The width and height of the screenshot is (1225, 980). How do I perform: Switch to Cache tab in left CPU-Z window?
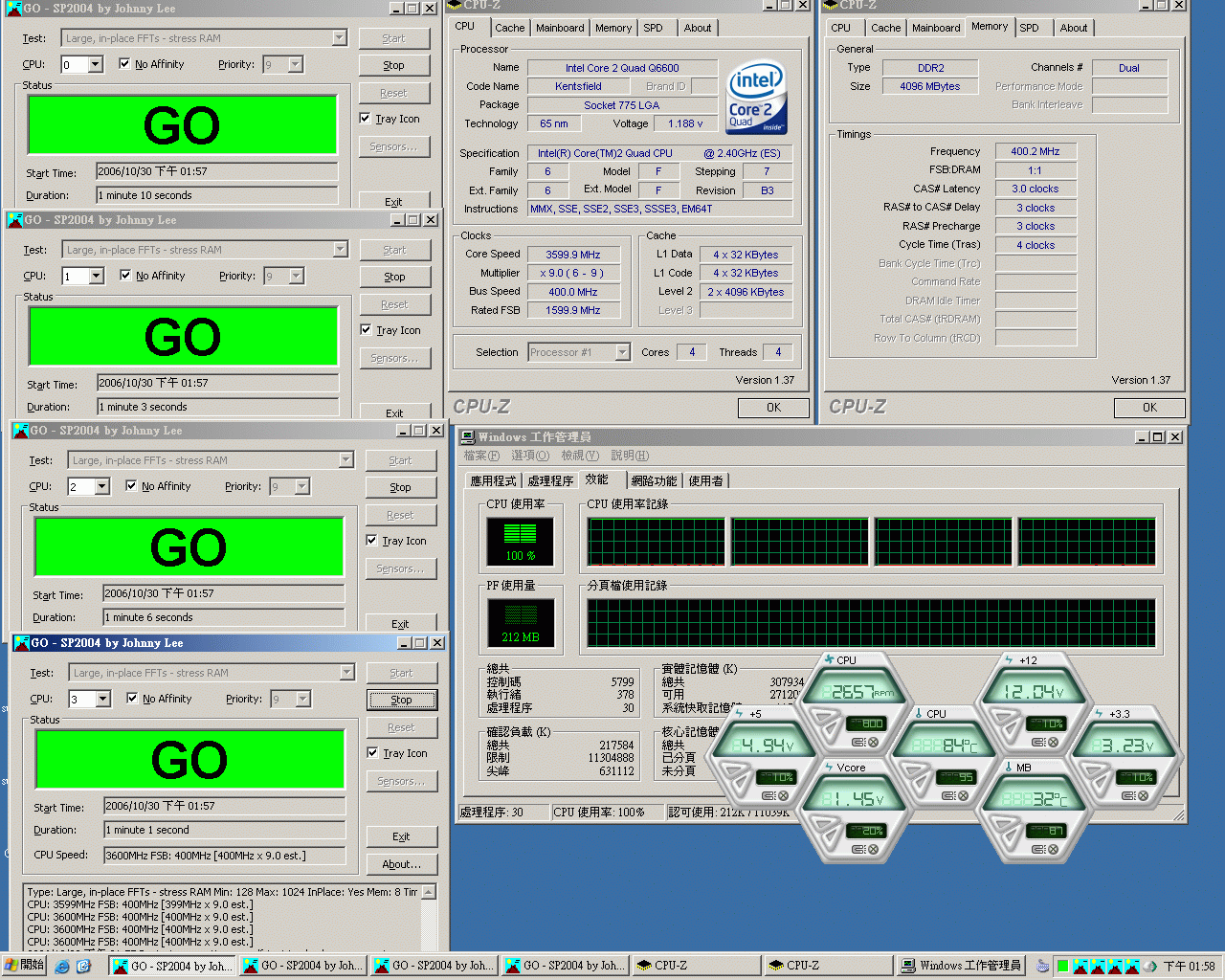point(509,28)
